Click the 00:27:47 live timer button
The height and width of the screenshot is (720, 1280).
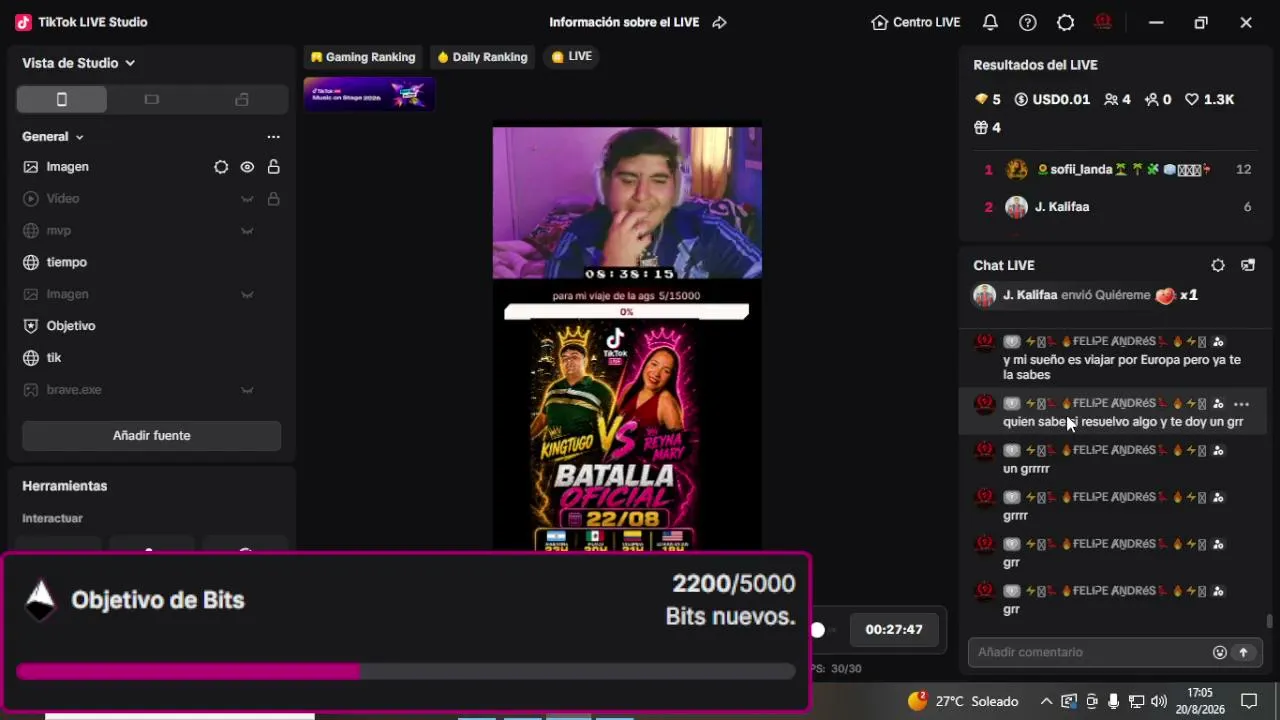point(894,630)
